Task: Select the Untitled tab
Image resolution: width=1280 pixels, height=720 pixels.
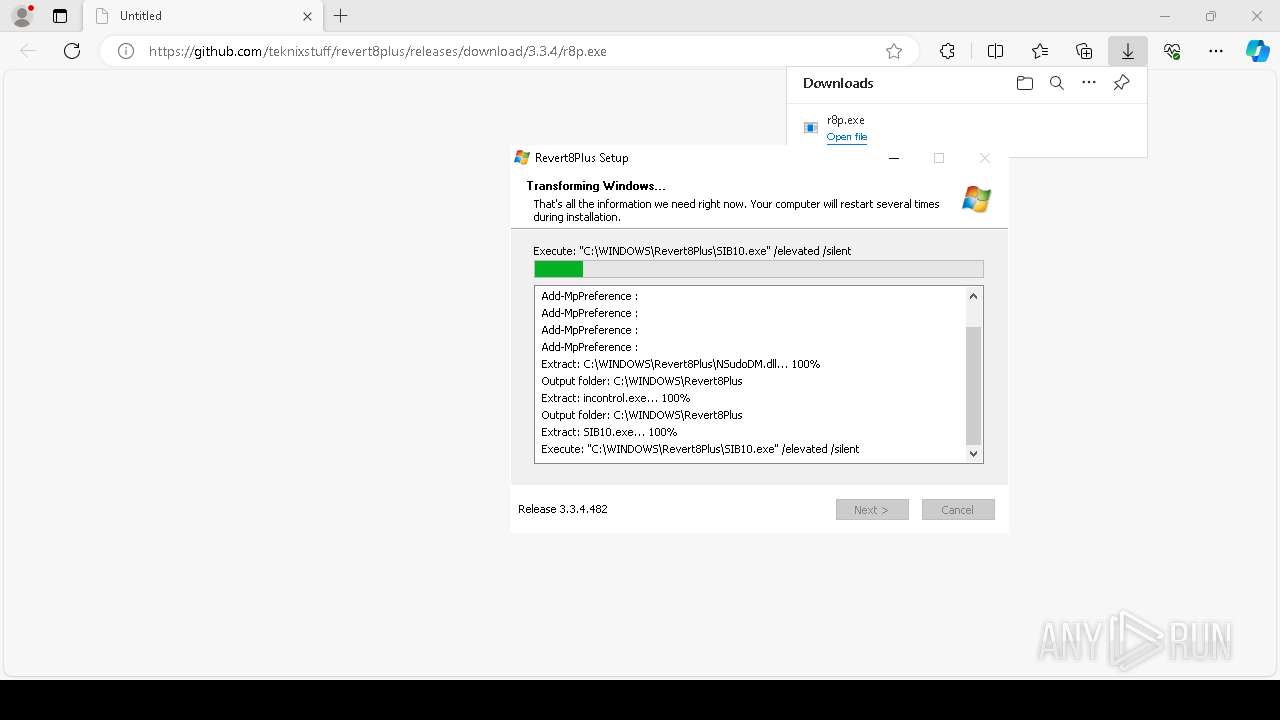Action: pyautogui.click(x=203, y=16)
